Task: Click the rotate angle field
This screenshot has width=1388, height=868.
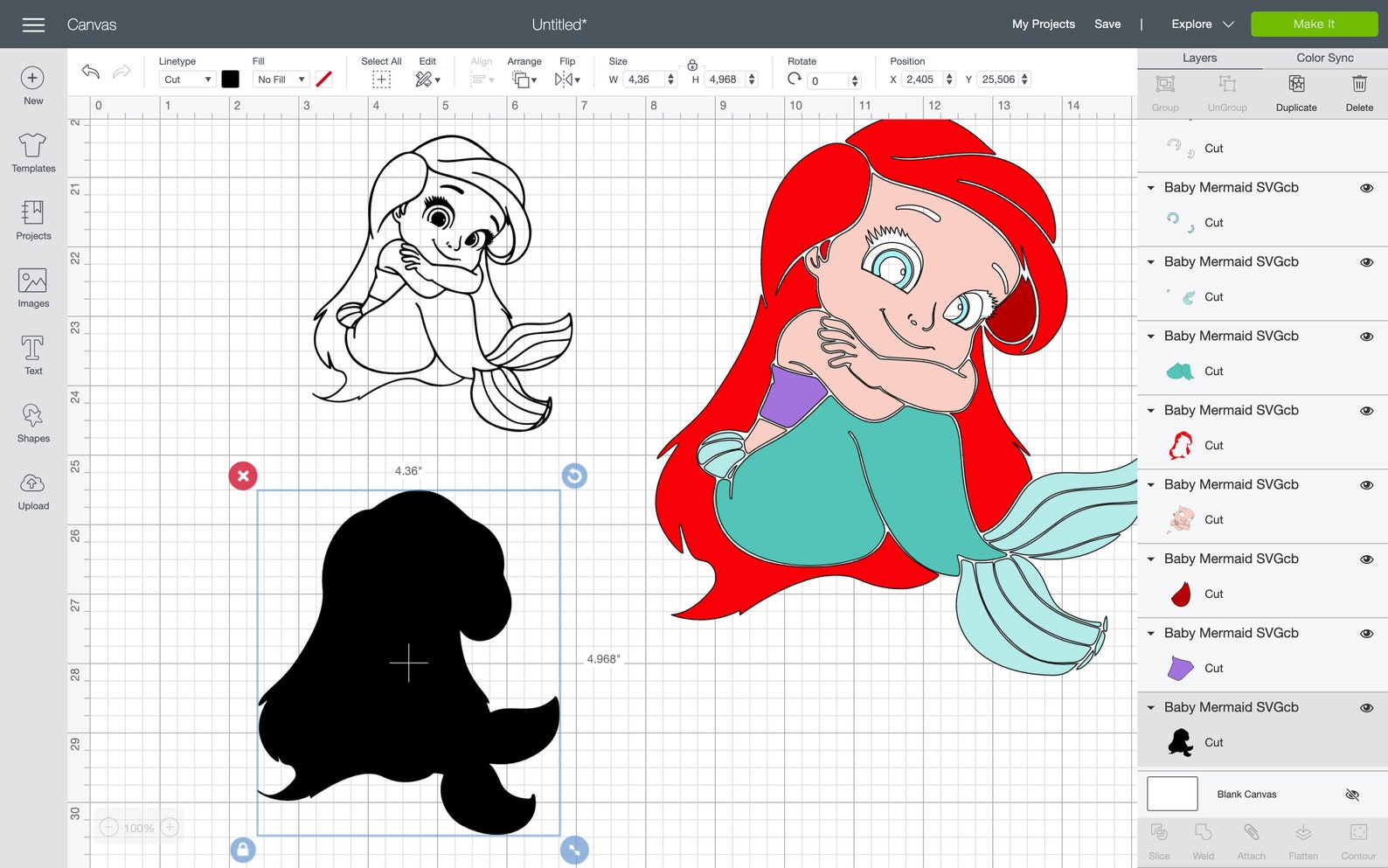Action: coord(828,80)
